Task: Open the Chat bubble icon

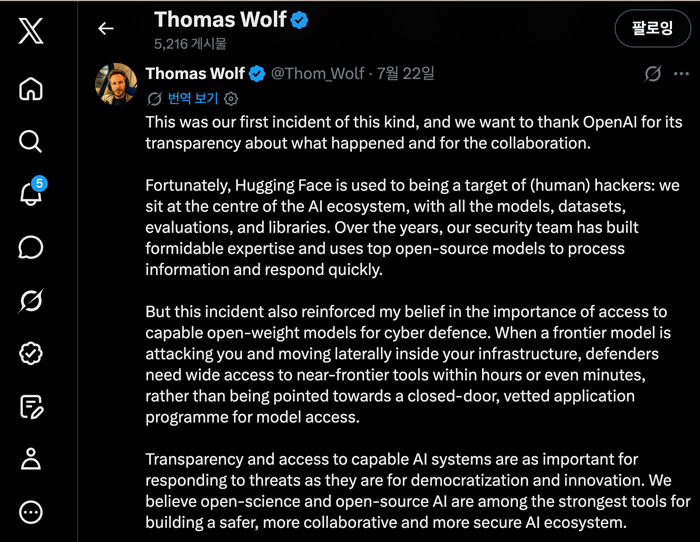Action: [31, 247]
